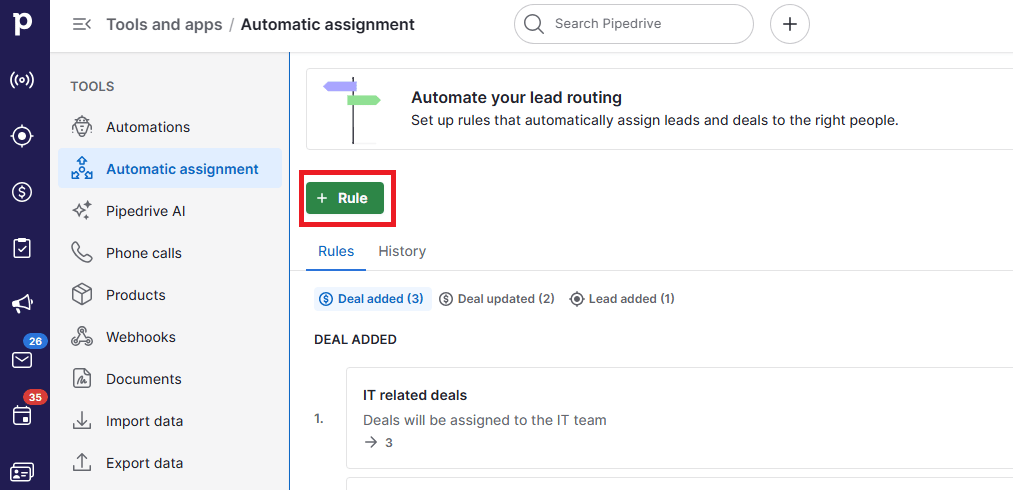This screenshot has width=1013, height=490.
Task: Click the Automate your lead routing heading
Action: pos(516,98)
